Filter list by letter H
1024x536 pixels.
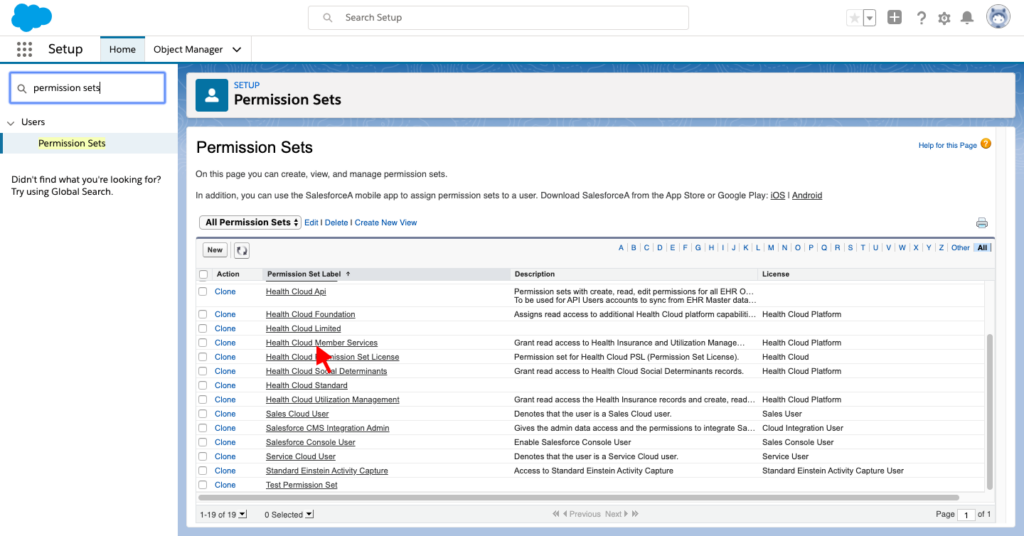pos(711,247)
